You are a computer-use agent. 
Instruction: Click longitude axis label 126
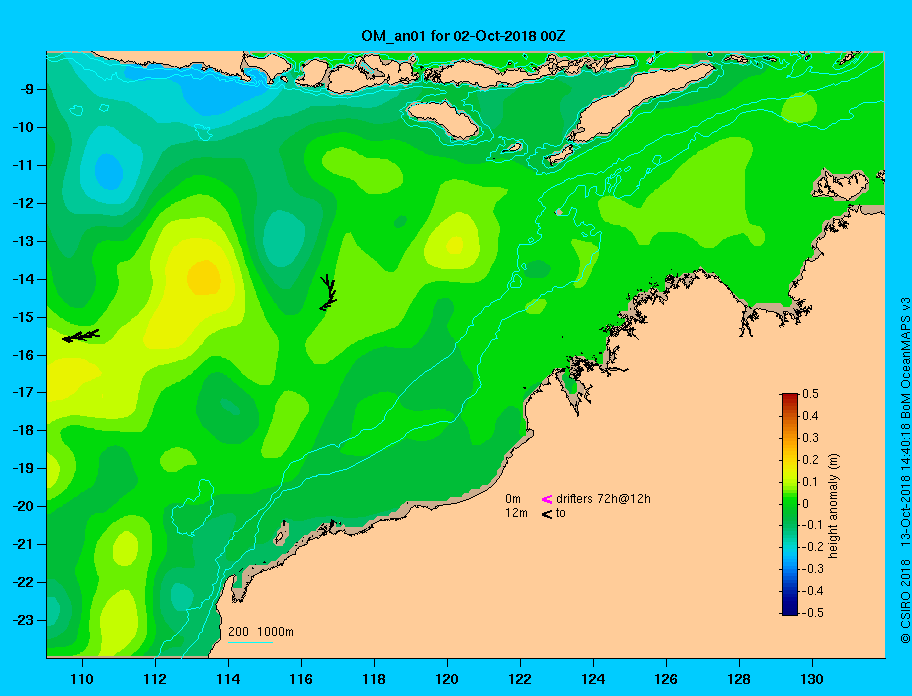pos(666,679)
